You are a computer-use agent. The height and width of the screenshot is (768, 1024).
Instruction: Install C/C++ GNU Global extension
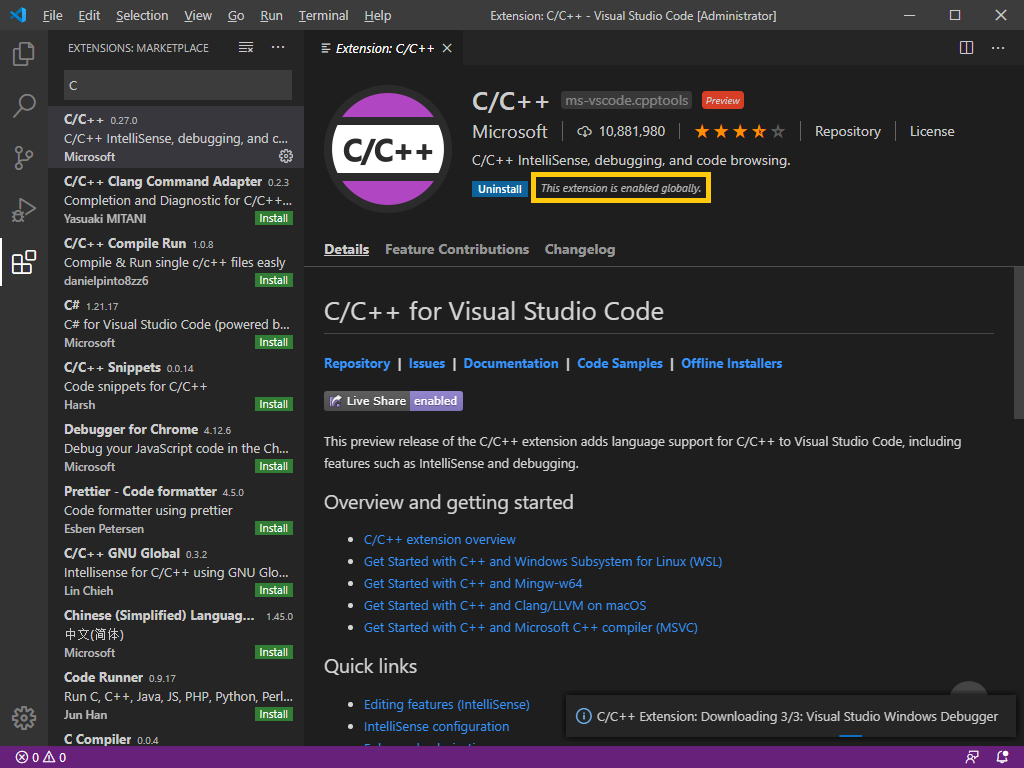coord(274,590)
